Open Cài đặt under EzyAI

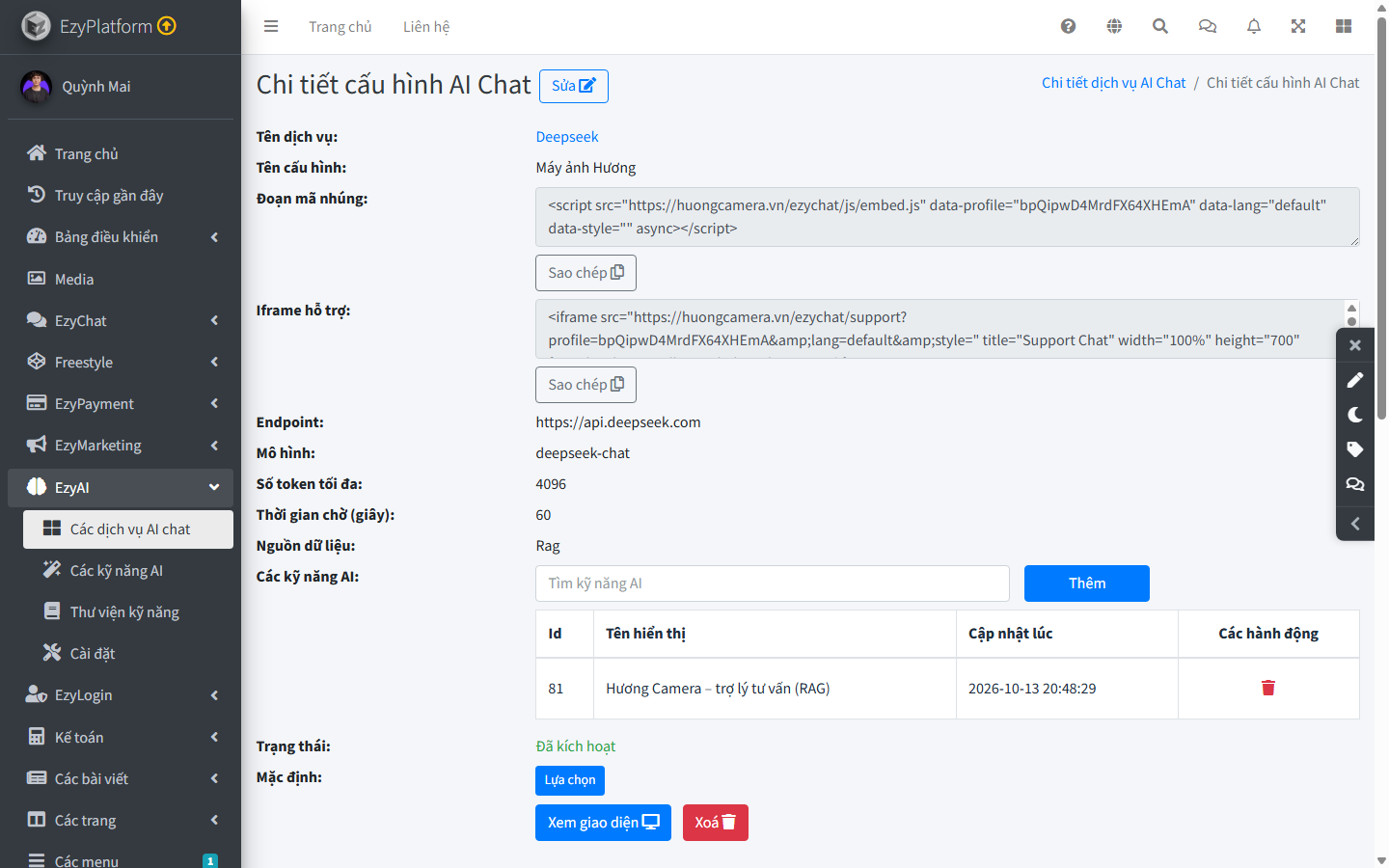click(x=128, y=654)
